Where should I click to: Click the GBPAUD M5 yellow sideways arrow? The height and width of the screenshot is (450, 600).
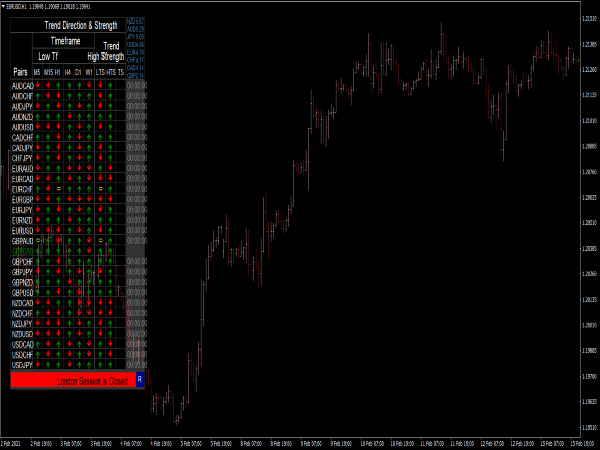(x=38, y=240)
